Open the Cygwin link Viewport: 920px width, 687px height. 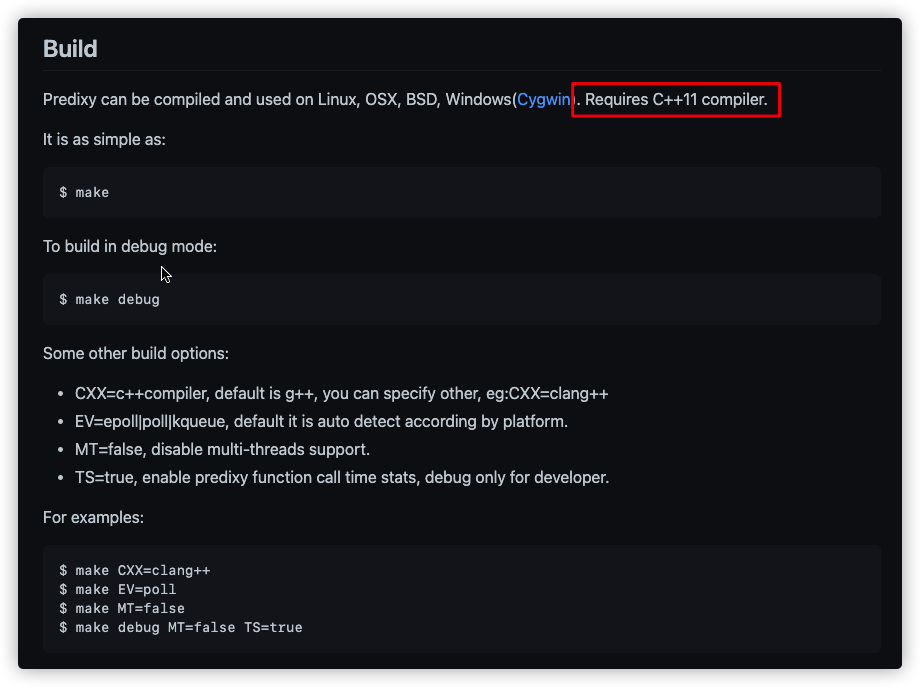pos(544,100)
